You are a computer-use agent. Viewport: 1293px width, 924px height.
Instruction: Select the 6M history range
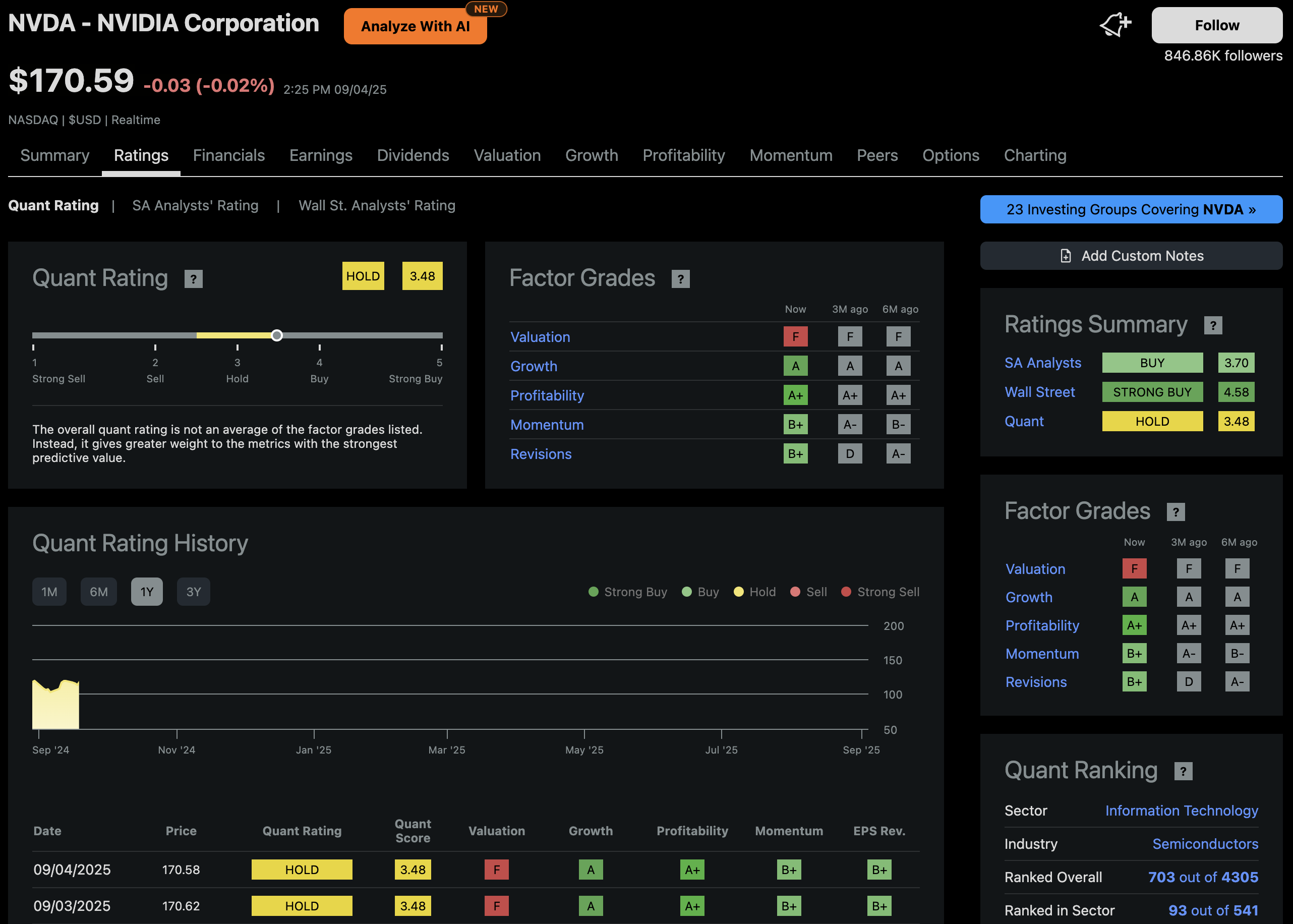point(98,592)
